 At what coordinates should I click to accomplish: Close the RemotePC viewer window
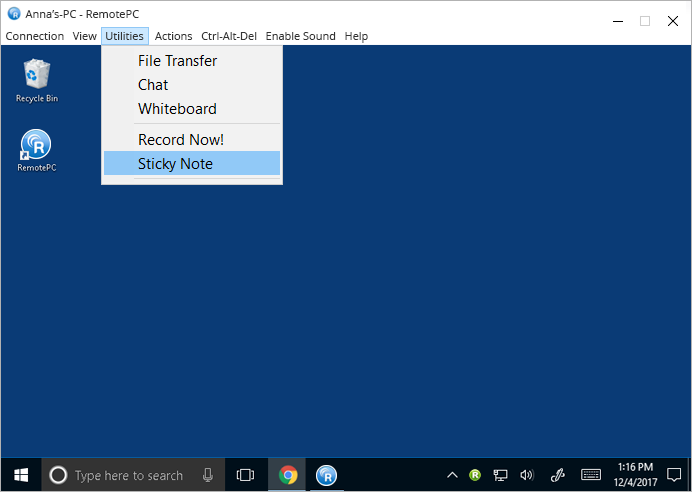click(x=673, y=21)
